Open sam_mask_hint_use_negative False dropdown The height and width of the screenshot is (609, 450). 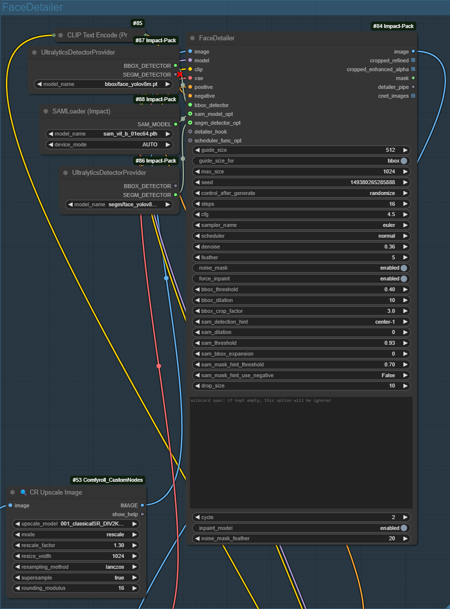[x=301, y=376]
